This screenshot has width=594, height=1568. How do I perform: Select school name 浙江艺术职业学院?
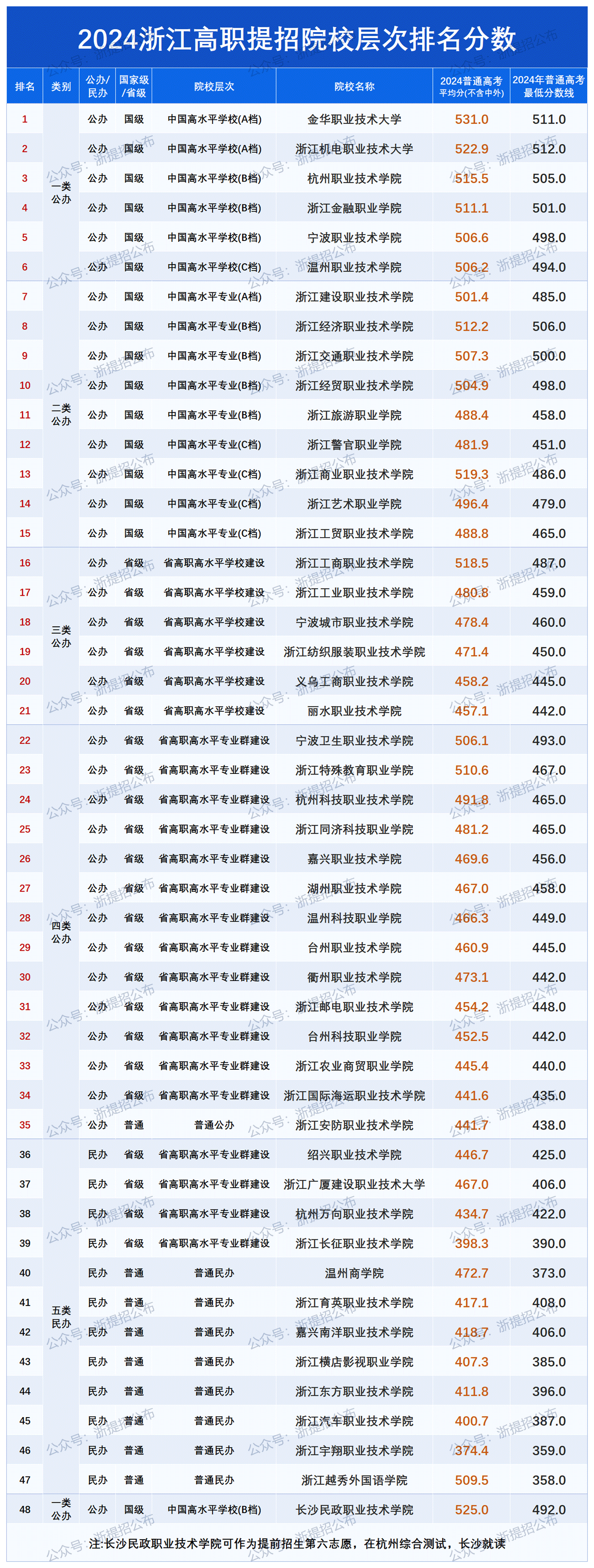[354, 504]
